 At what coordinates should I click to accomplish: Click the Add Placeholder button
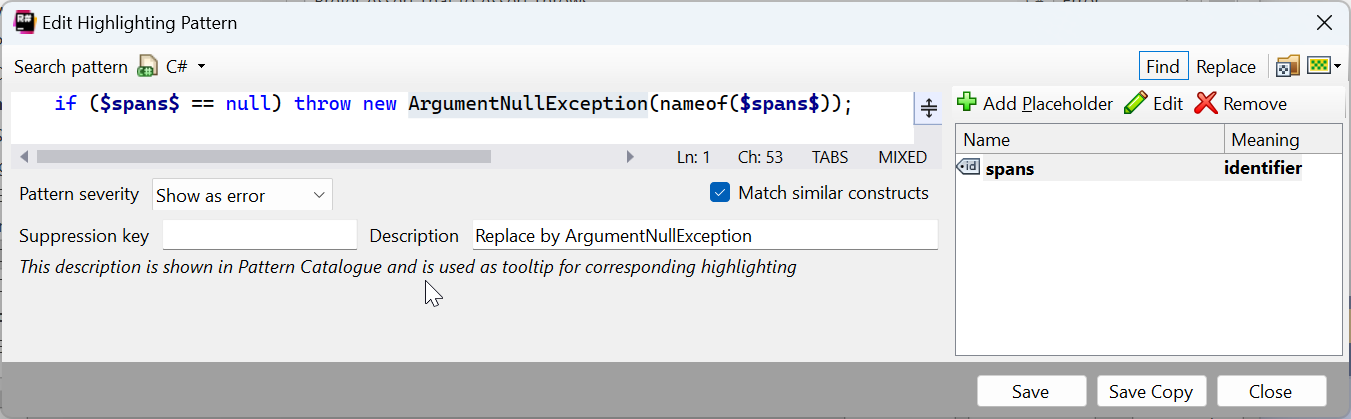1035,103
